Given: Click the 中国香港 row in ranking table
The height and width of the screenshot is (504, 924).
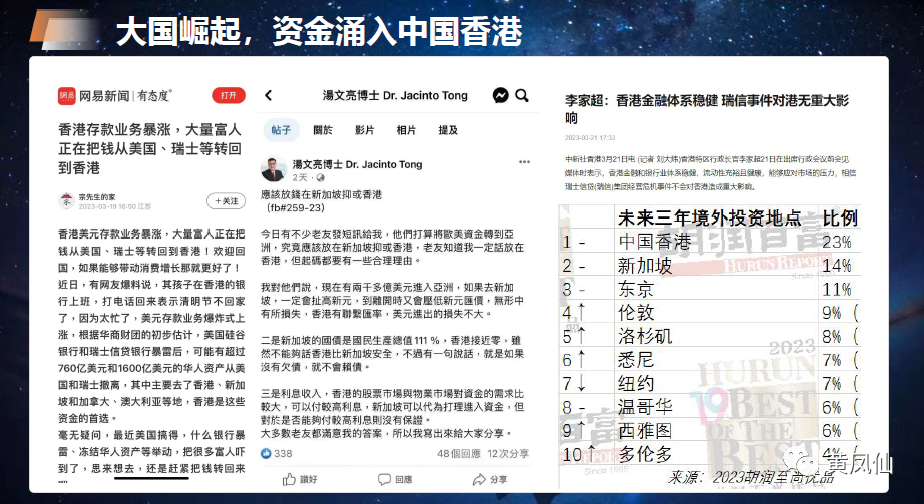Looking at the screenshot, I should [x=710, y=242].
